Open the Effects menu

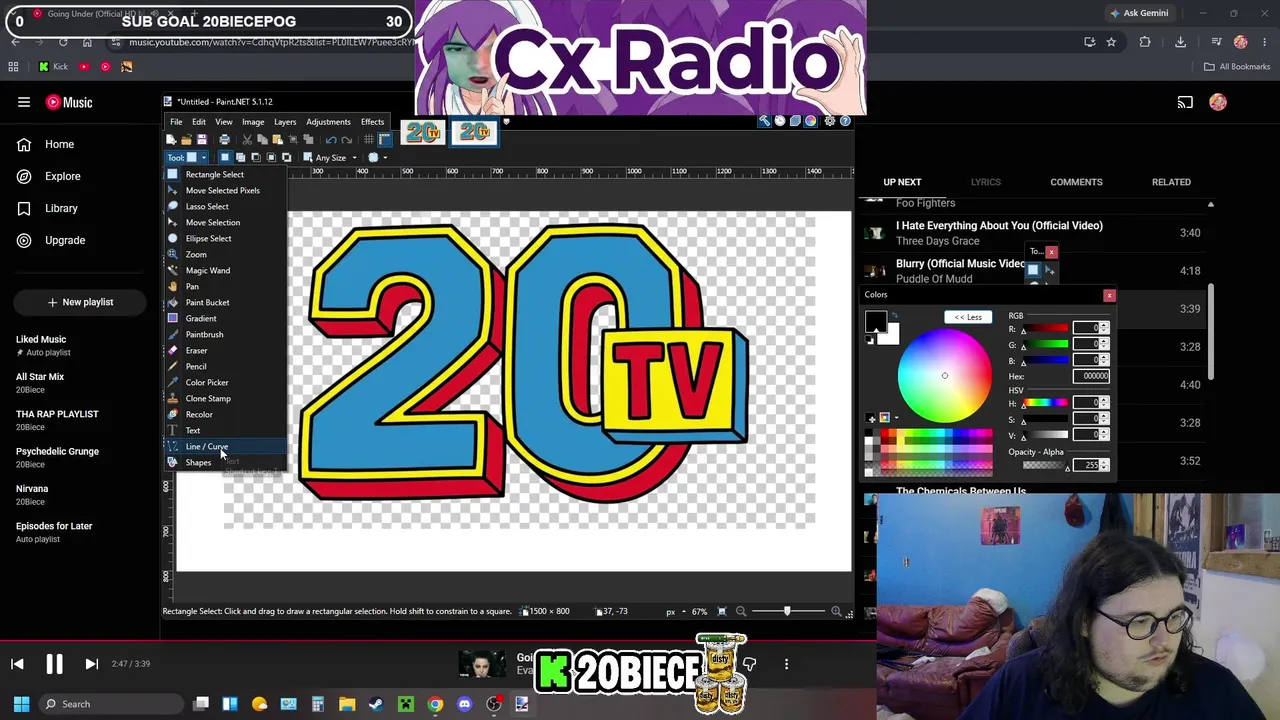372,122
